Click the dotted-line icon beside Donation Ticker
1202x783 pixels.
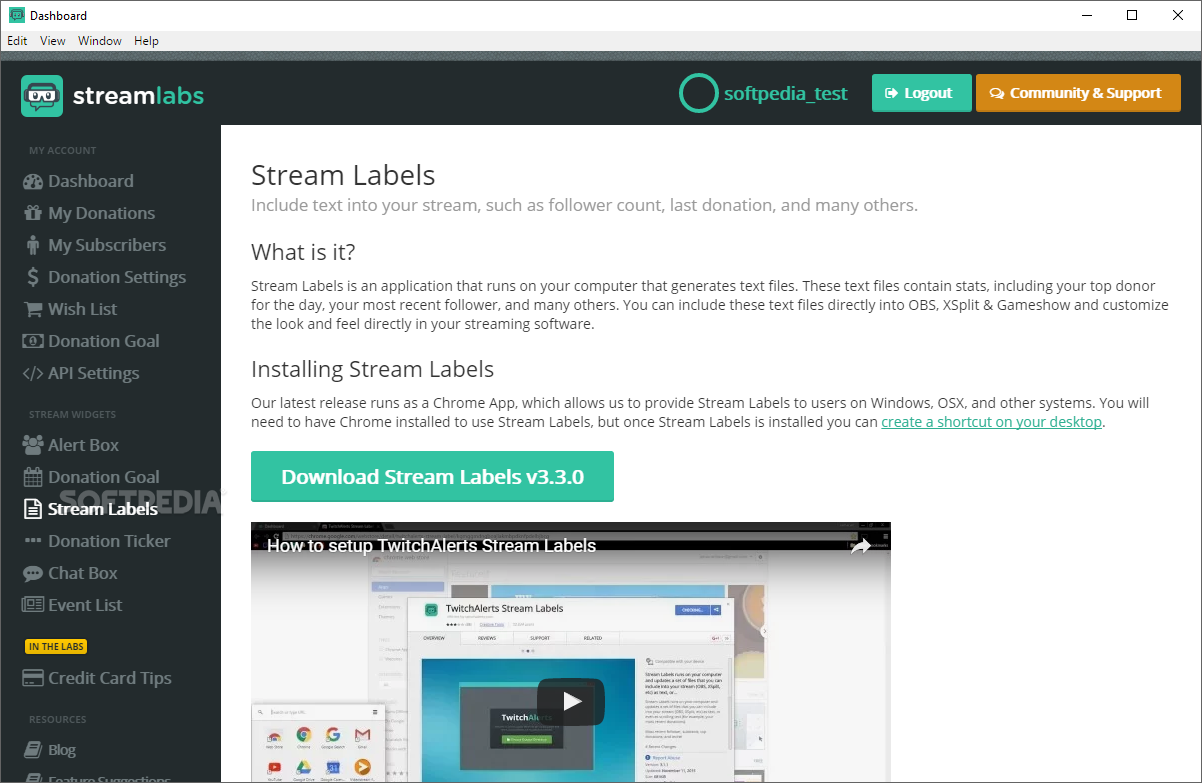pyautogui.click(x=32, y=541)
